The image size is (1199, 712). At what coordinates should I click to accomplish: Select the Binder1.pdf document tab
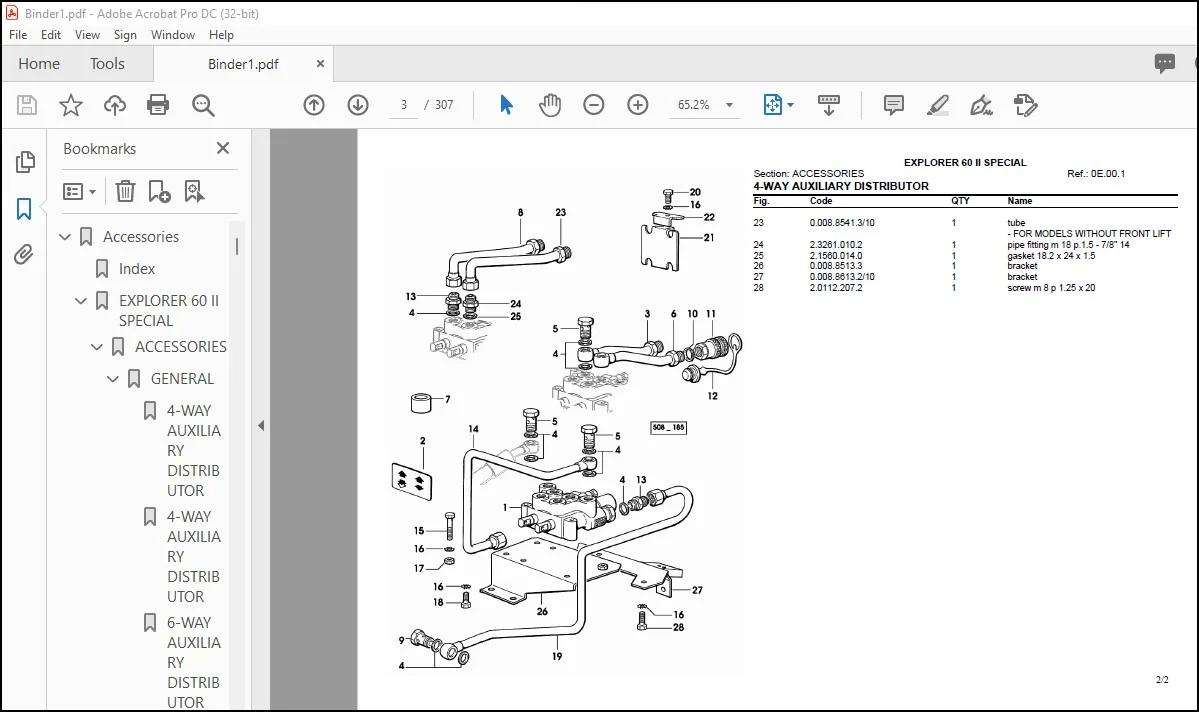[x=243, y=64]
